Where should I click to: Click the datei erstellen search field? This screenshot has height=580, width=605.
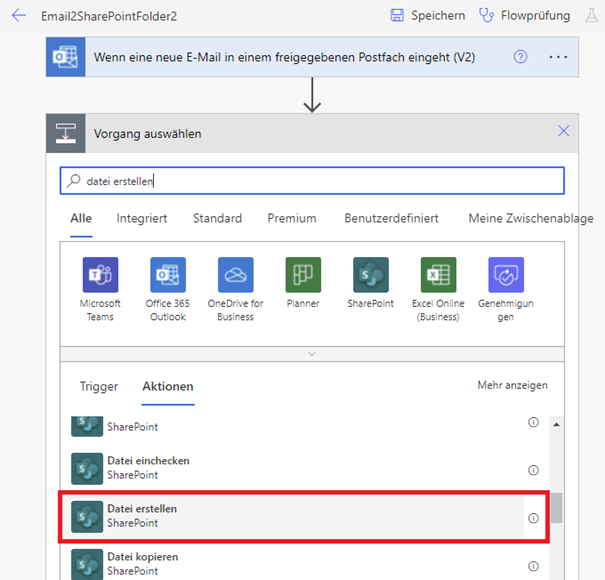point(312,181)
